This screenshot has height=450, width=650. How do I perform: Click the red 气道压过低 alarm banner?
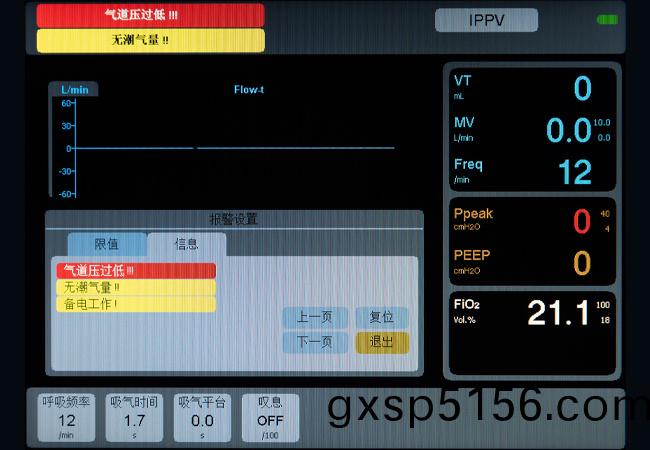point(150,15)
